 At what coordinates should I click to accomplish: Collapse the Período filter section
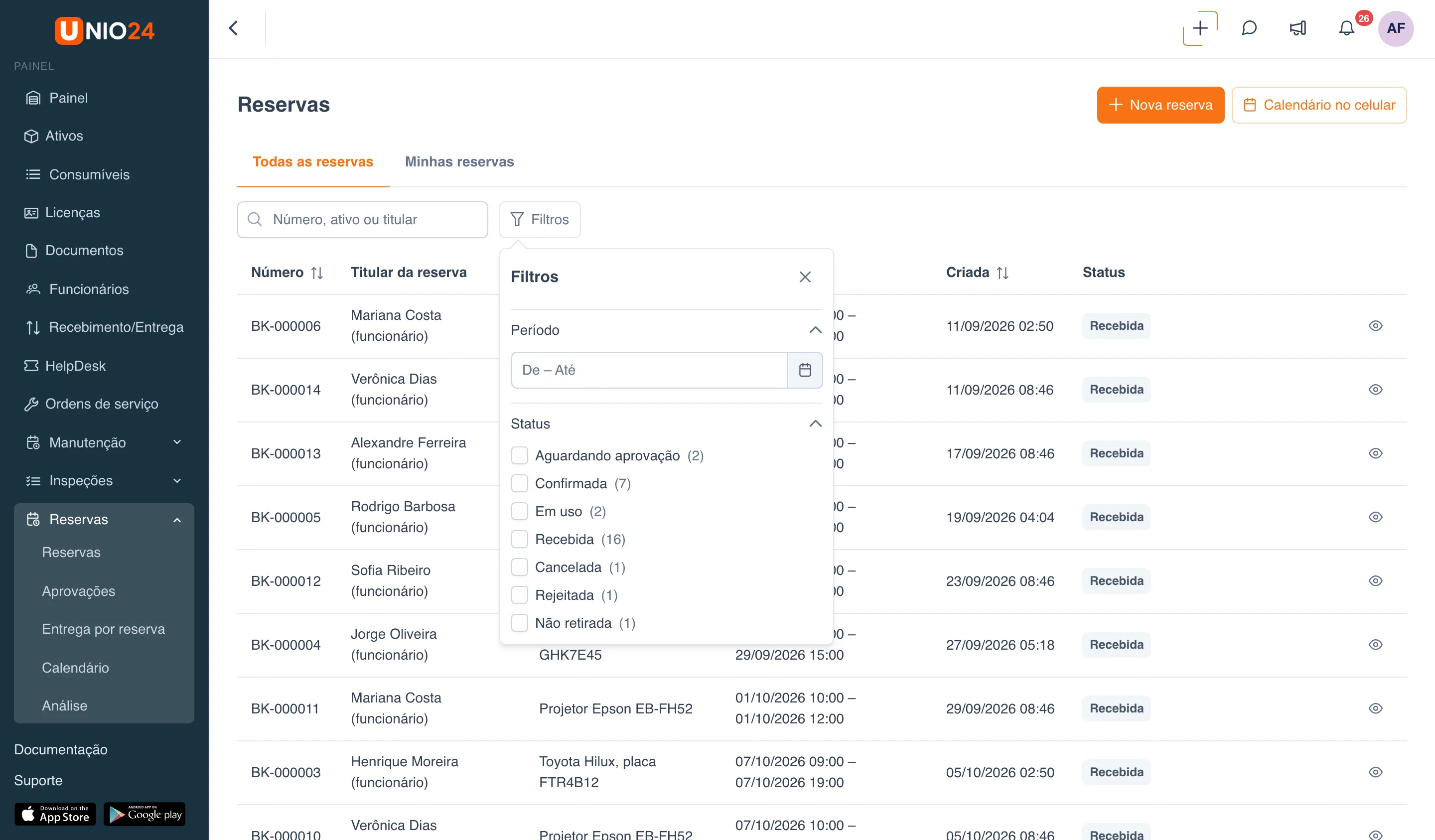point(816,330)
